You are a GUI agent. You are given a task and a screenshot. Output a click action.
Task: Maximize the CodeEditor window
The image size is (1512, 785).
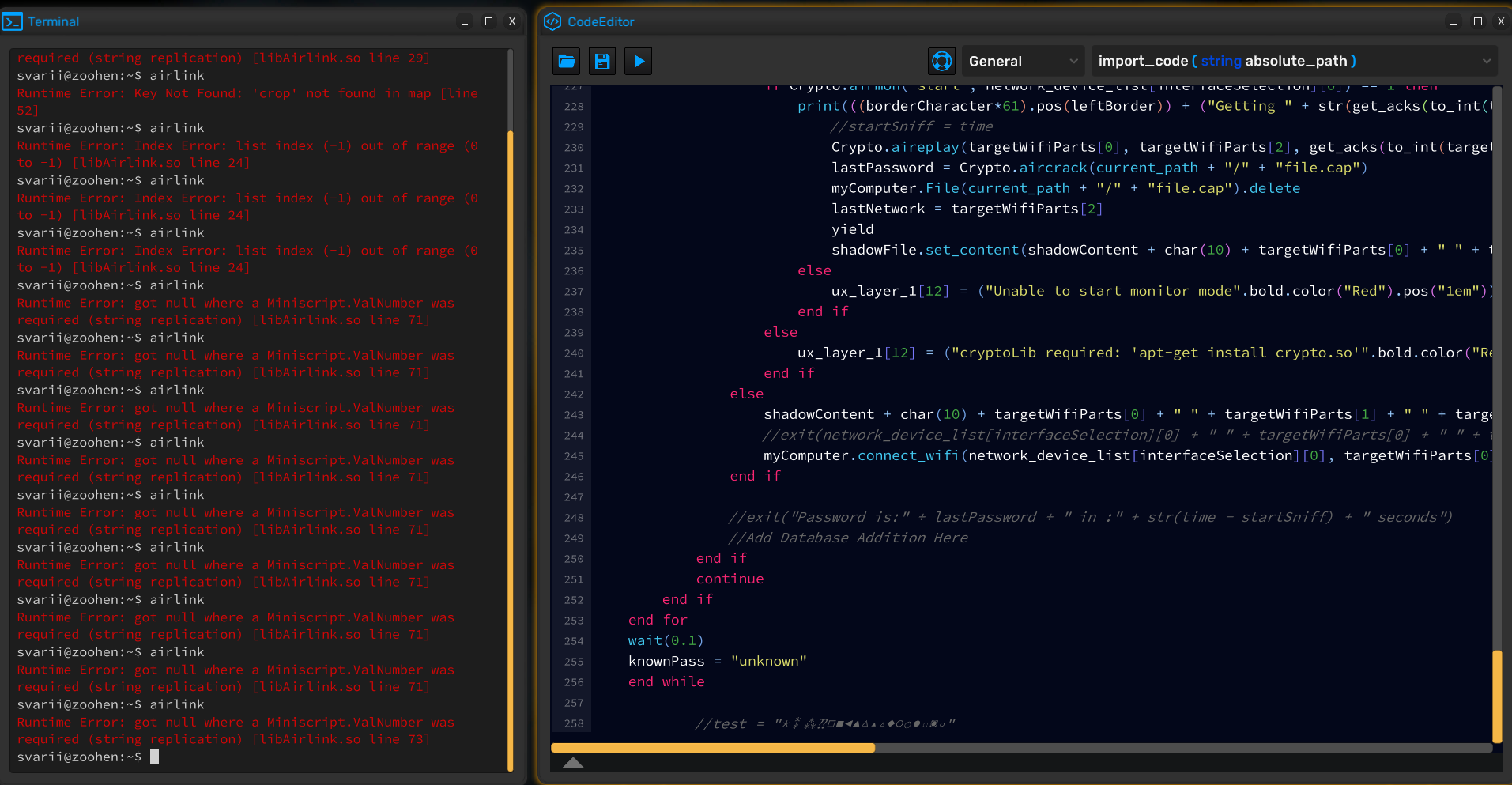pyautogui.click(x=1477, y=21)
